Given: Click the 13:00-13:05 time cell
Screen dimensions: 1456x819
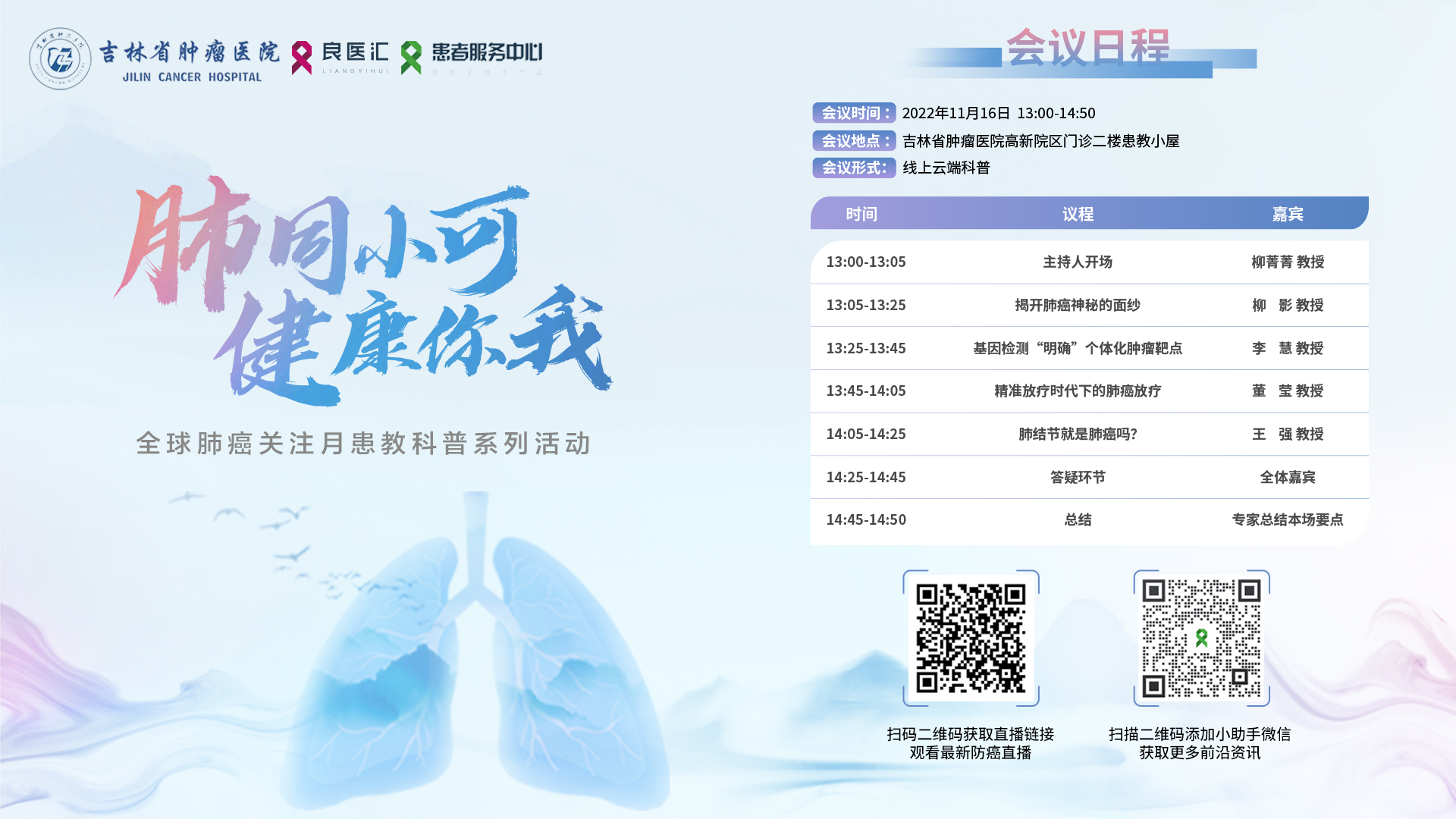Looking at the screenshot, I should click(866, 262).
